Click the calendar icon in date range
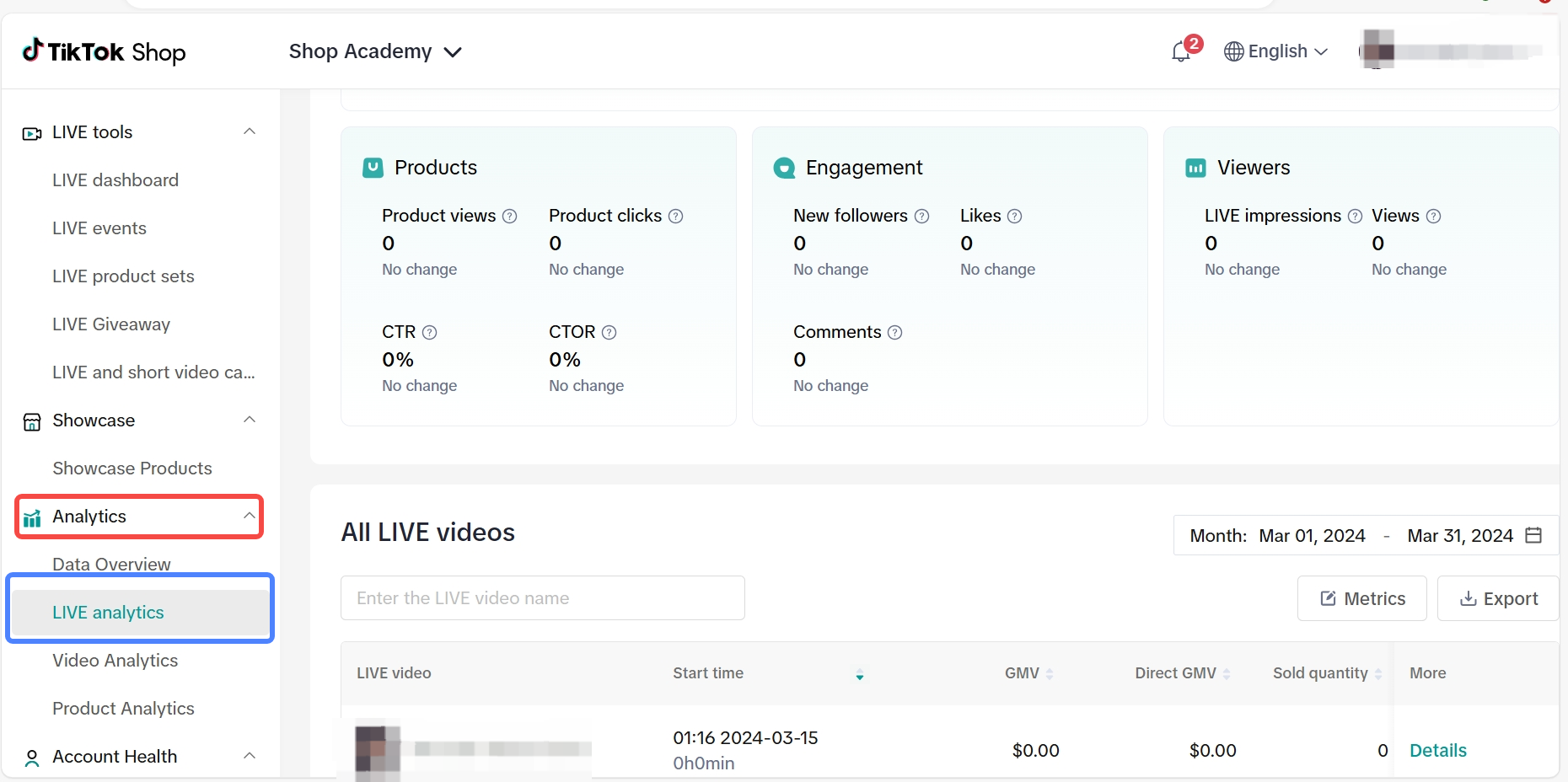This screenshot has width=1568, height=782. 1533,536
